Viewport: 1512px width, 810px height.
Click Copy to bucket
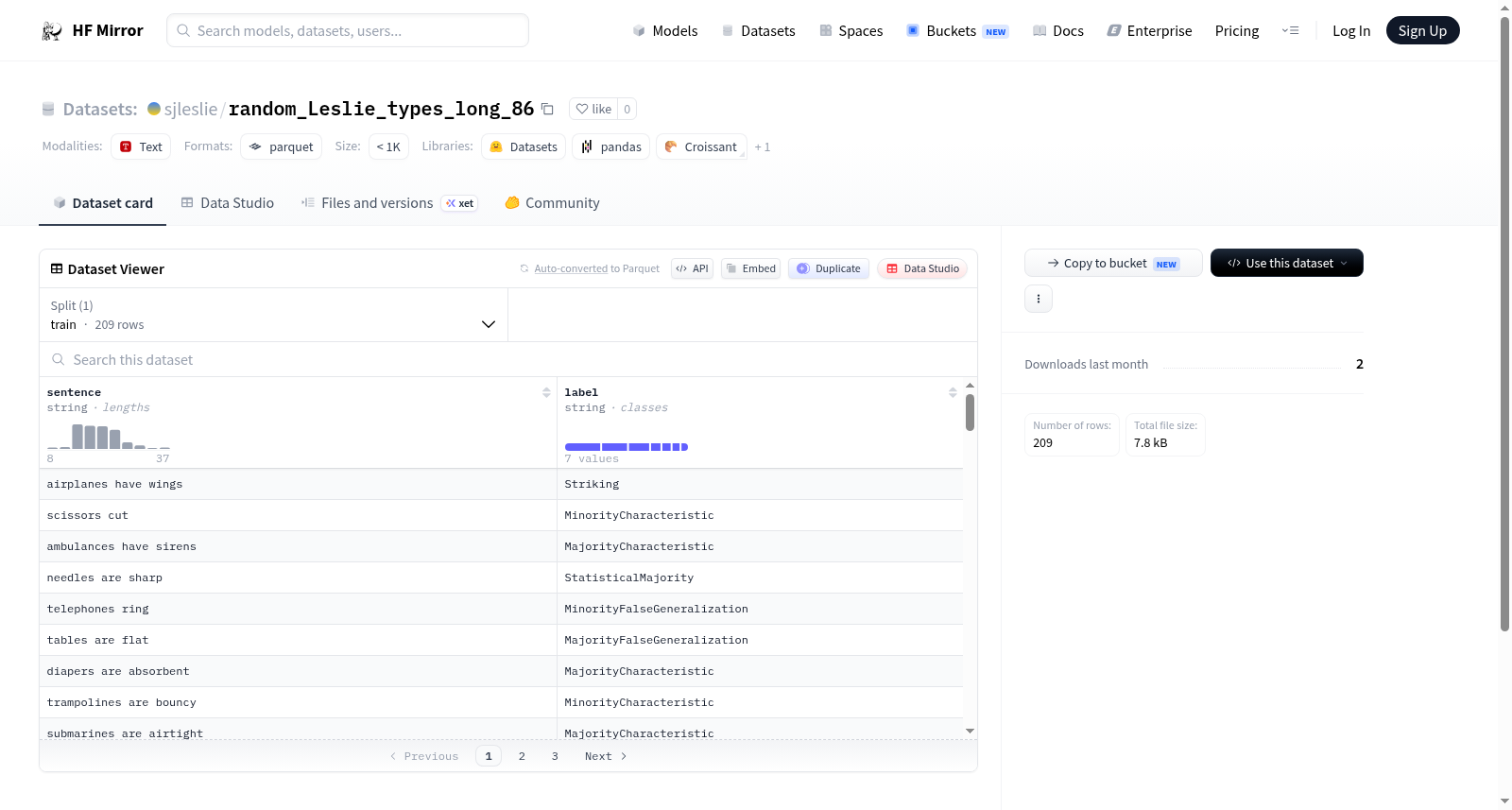click(x=1113, y=263)
